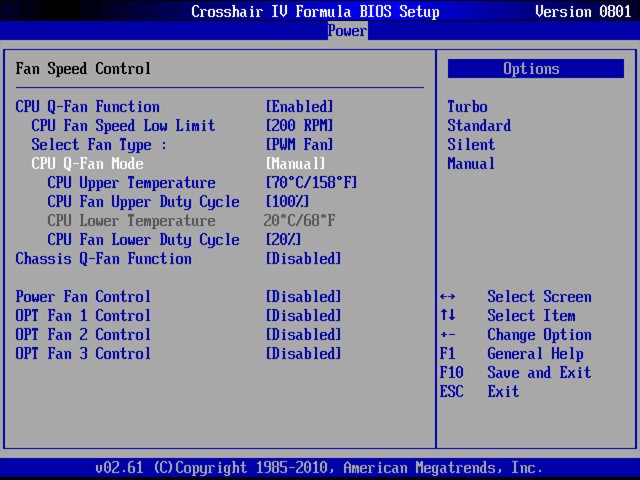Click the Change Option help text
This screenshot has height=480, width=640.
(x=539, y=335)
